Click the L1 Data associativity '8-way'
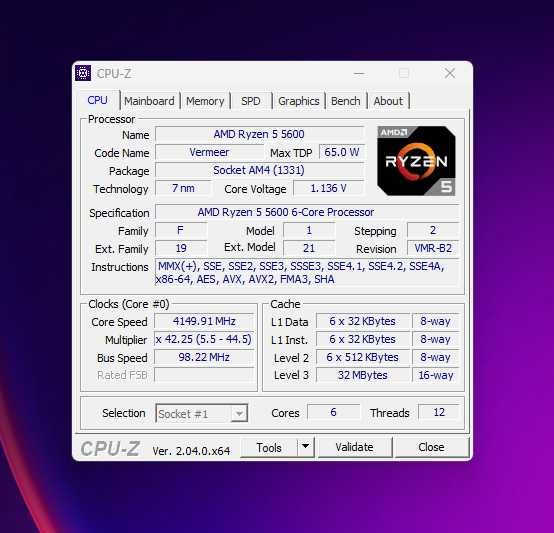The width and height of the screenshot is (554, 533). click(x=436, y=321)
